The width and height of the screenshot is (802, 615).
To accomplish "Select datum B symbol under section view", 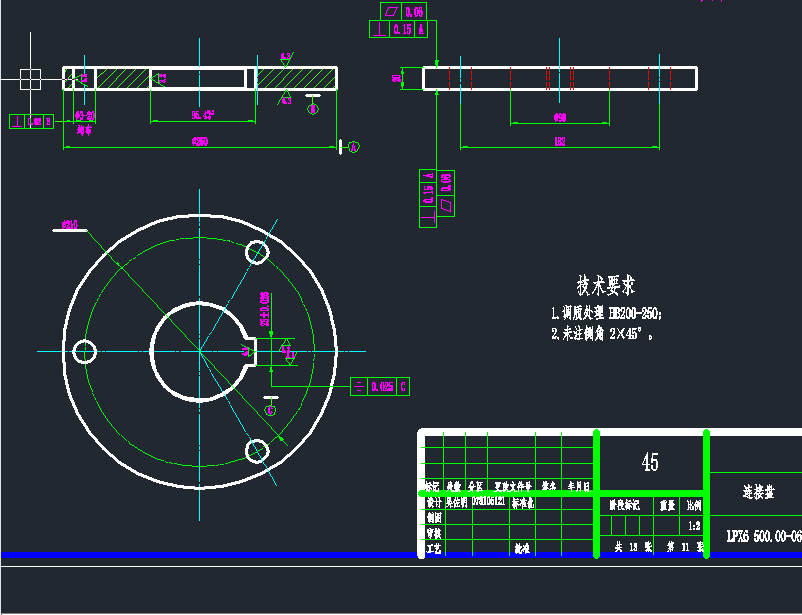I will point(313,108).
